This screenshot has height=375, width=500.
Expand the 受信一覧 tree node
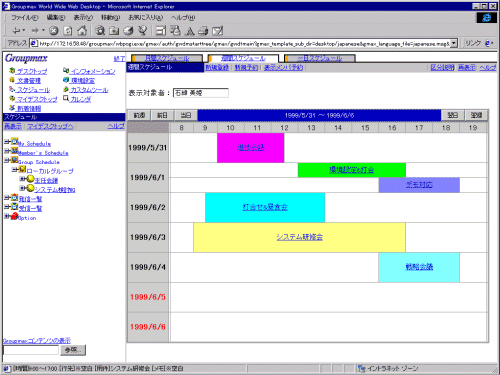pyautogui.click(x=7, y=207)
